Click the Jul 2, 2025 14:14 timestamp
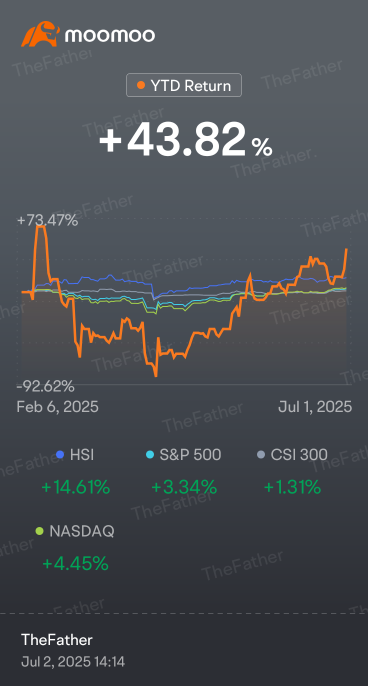Screen dimensions: 368x686 (x=73, y=662)
